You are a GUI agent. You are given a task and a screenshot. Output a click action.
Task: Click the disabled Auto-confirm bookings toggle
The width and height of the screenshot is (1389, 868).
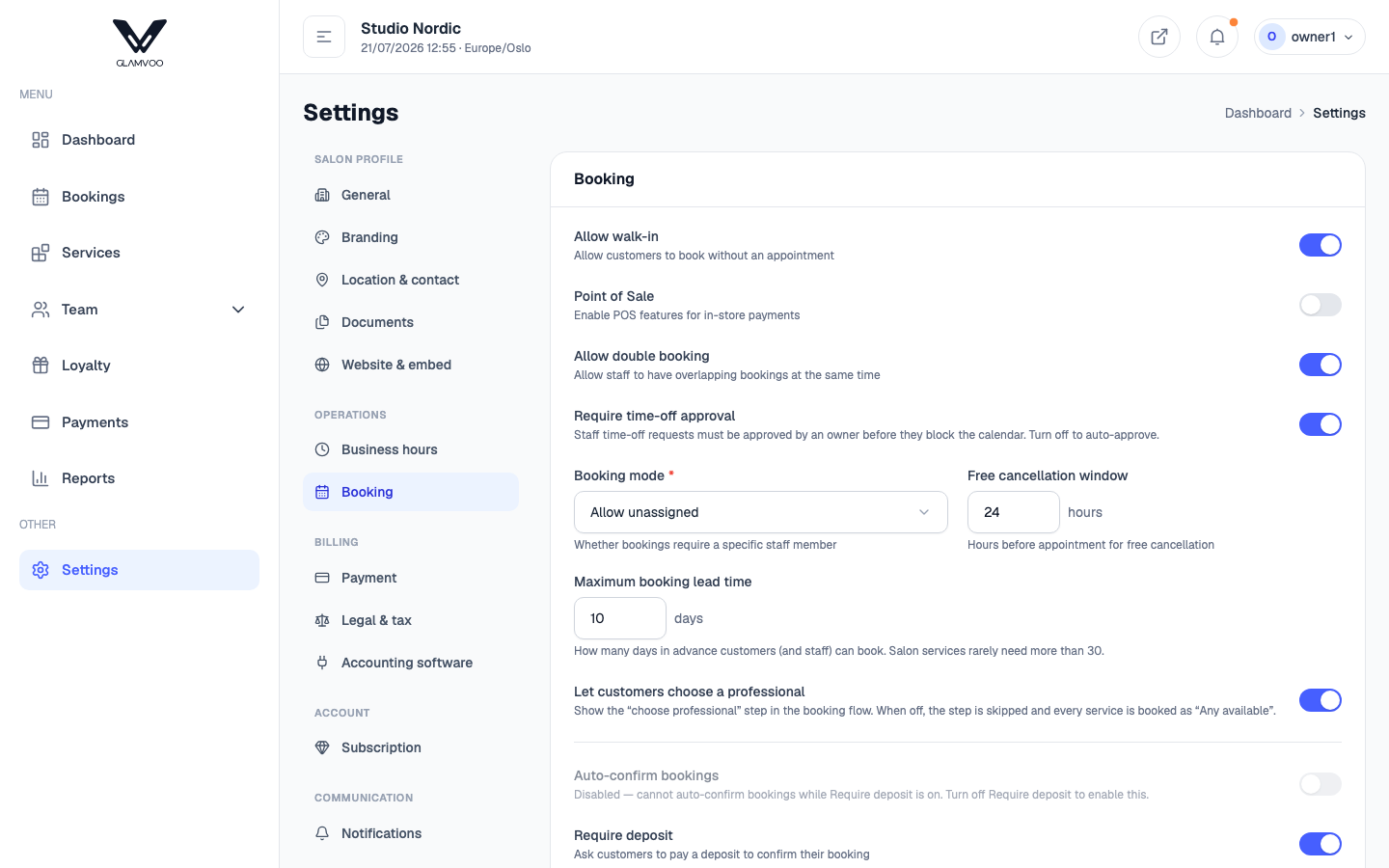click(1320, 784)
